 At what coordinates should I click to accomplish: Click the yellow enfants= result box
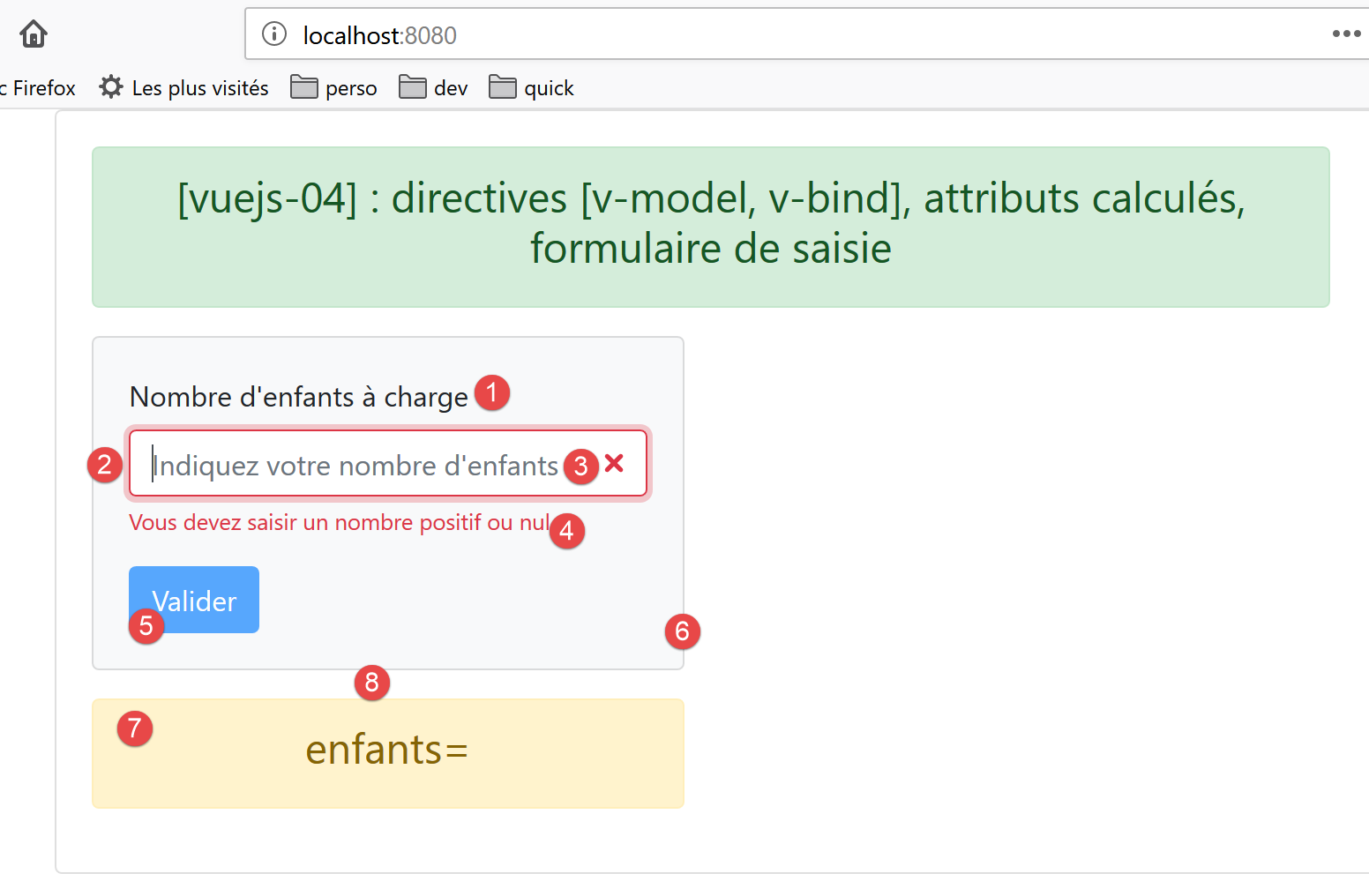388,753
